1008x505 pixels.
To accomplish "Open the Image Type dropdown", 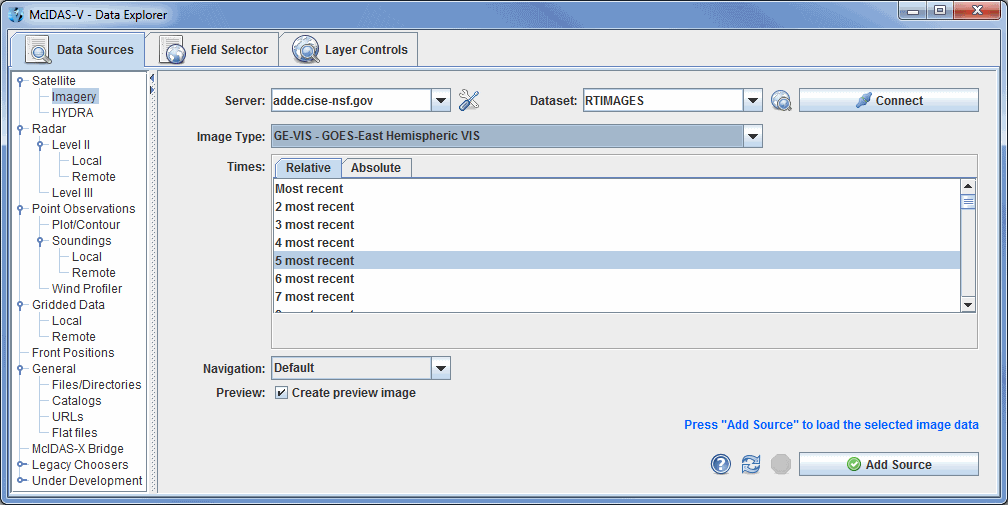I will point(753,136).
